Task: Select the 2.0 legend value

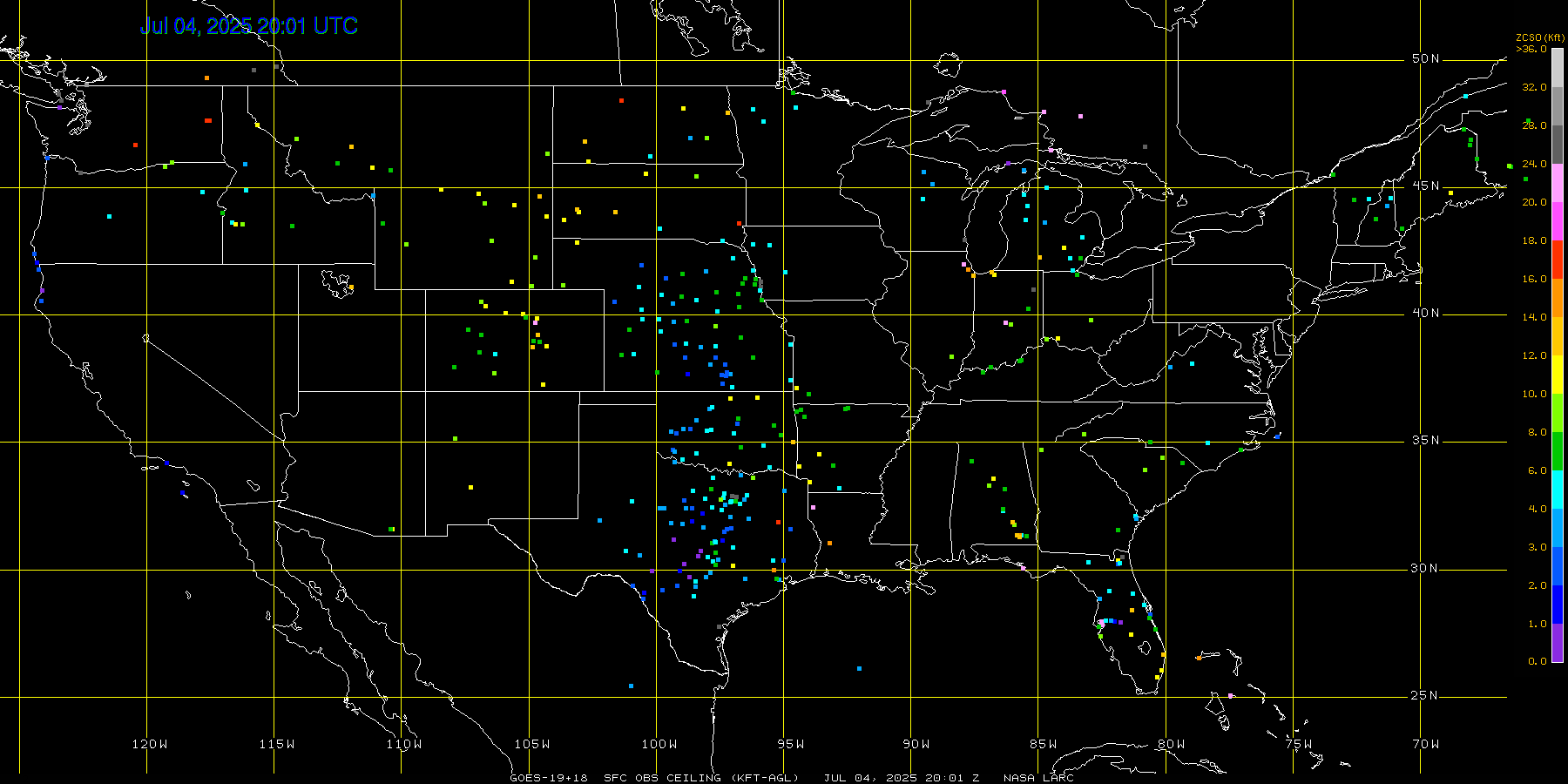Action: pos(1537,585)
